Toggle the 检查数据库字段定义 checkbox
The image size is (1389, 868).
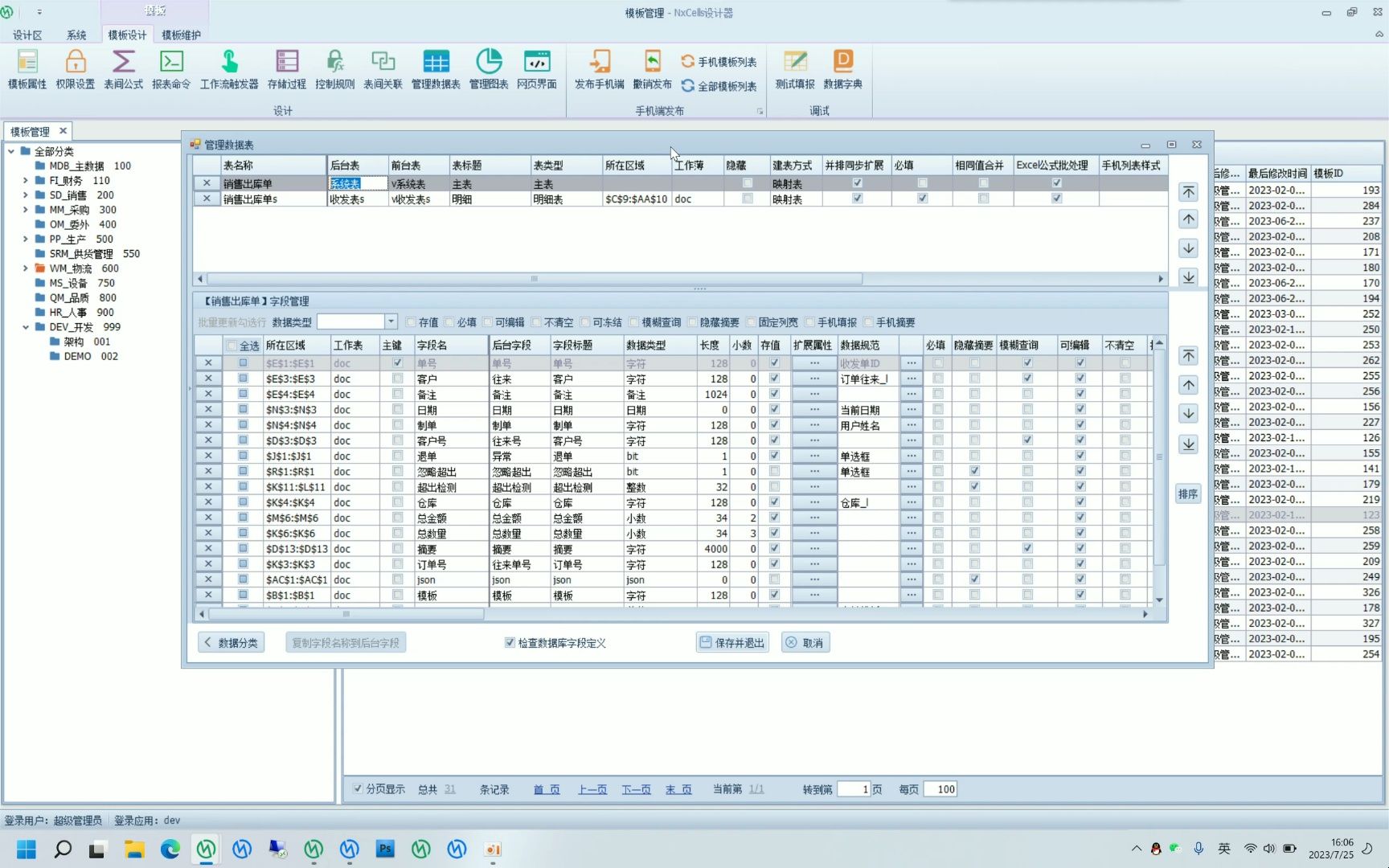510,643
